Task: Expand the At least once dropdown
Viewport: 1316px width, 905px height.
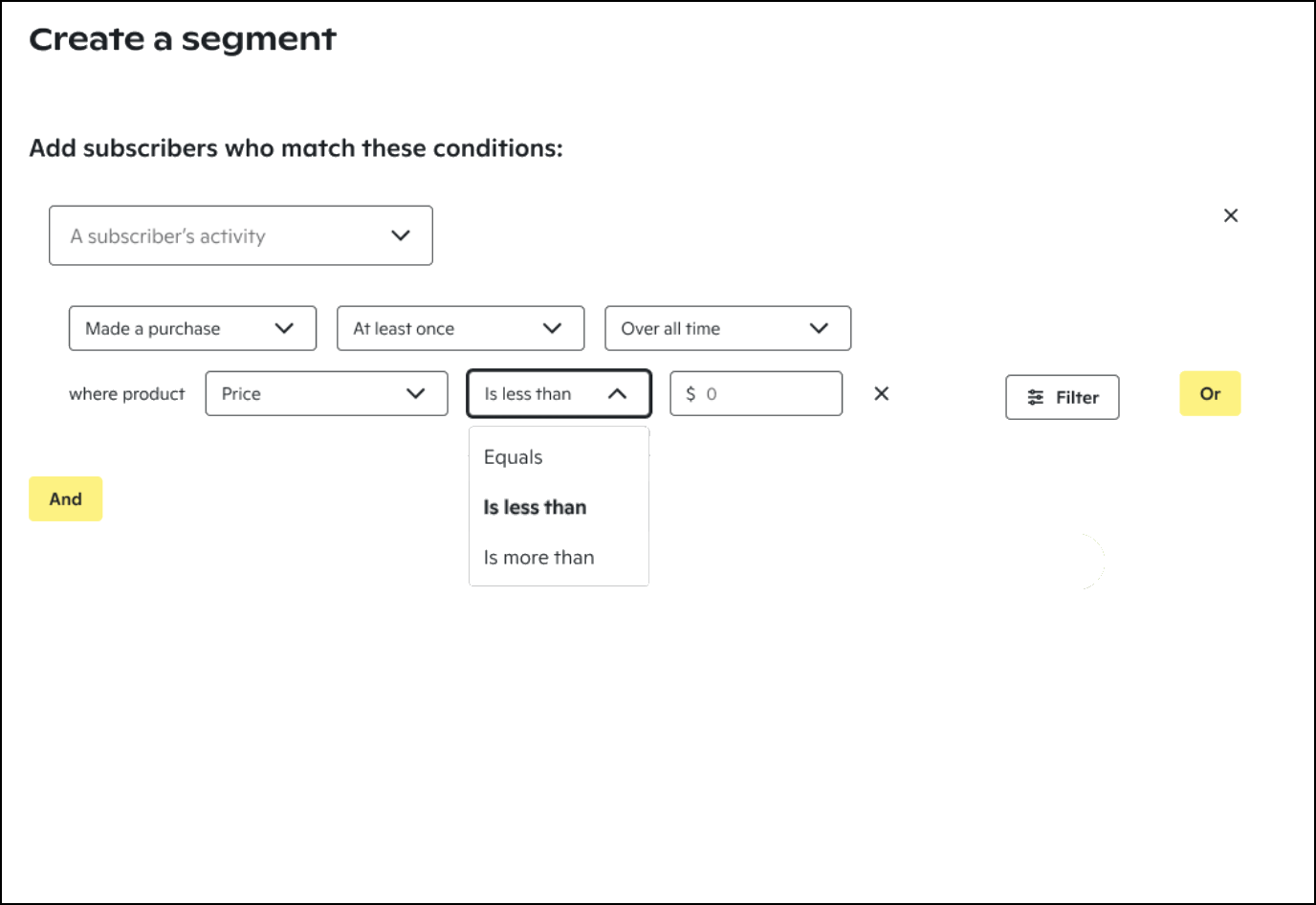Action: [x=460, y=328]
